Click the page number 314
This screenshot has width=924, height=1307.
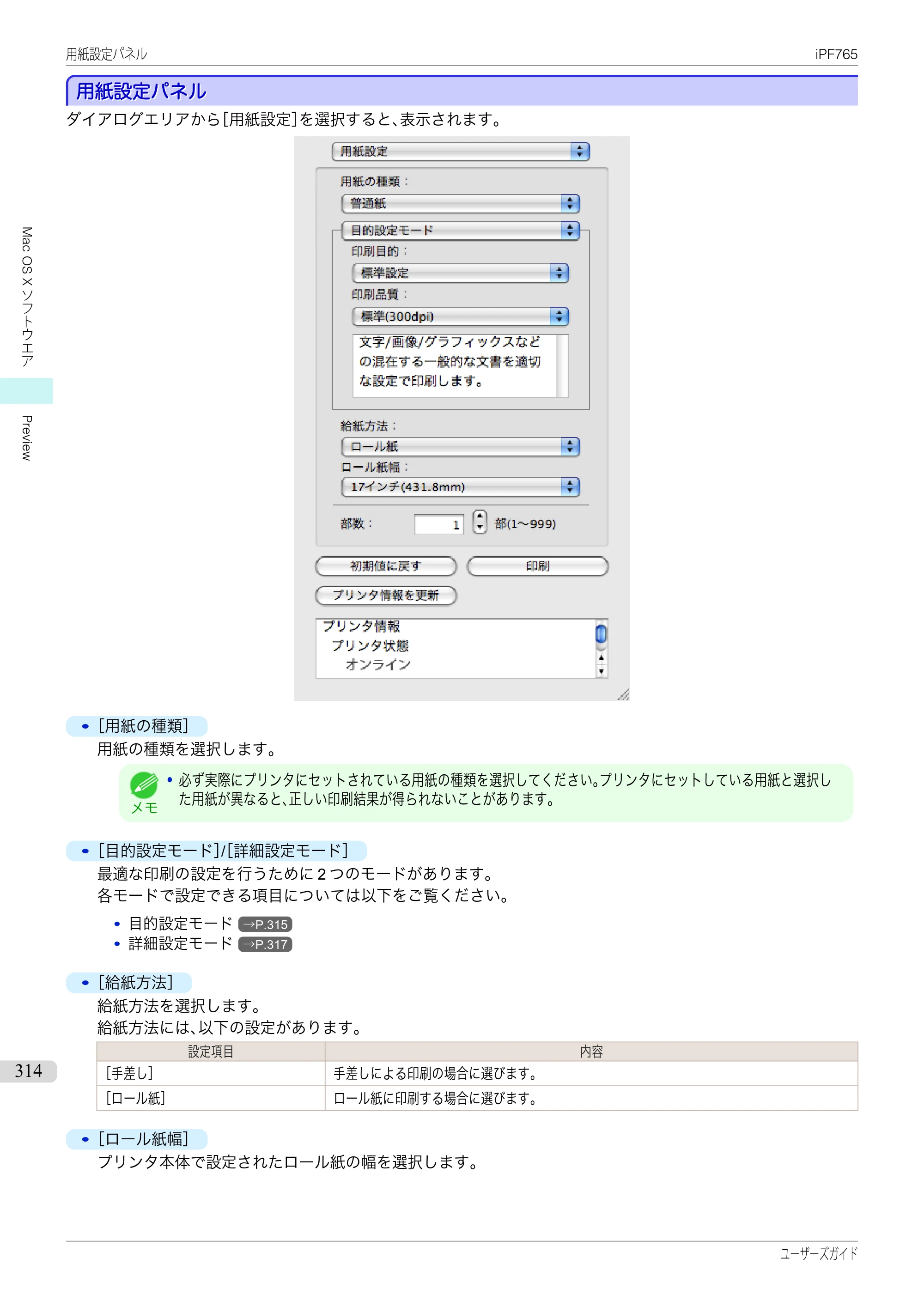(29, 1071)
